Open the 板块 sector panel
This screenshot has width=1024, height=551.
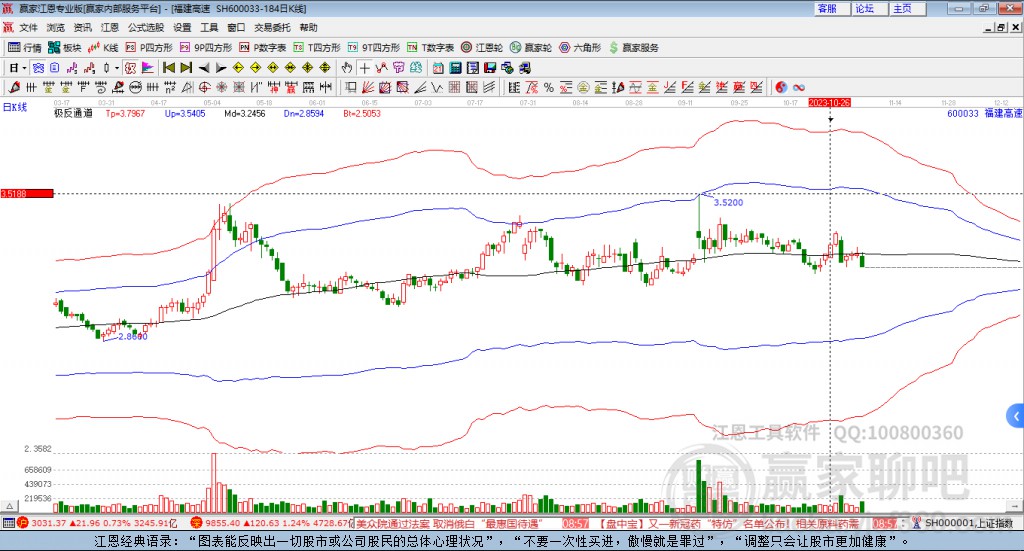tap(65, 47)
